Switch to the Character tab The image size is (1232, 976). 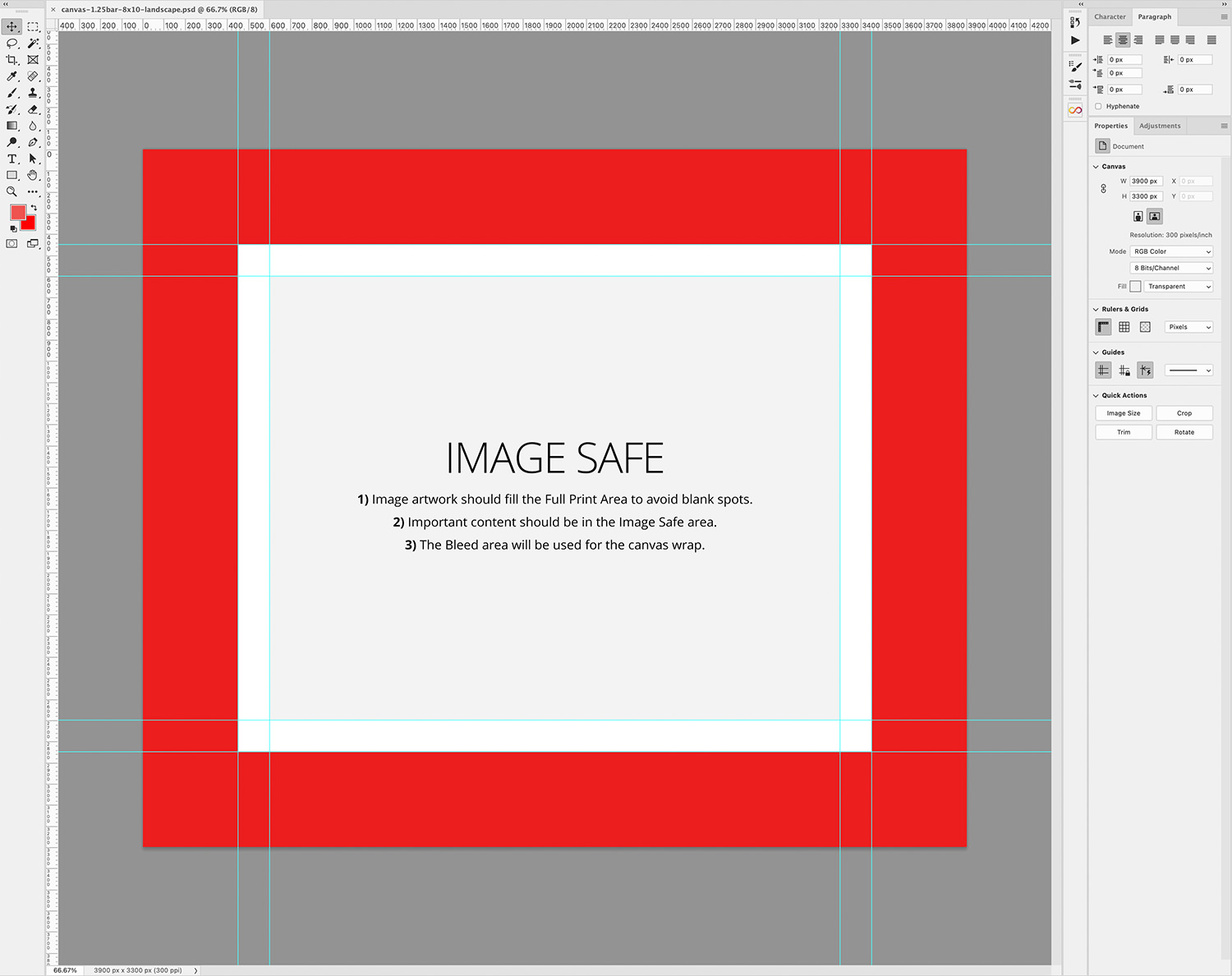pyautogui.click(x=1110, y=16)
